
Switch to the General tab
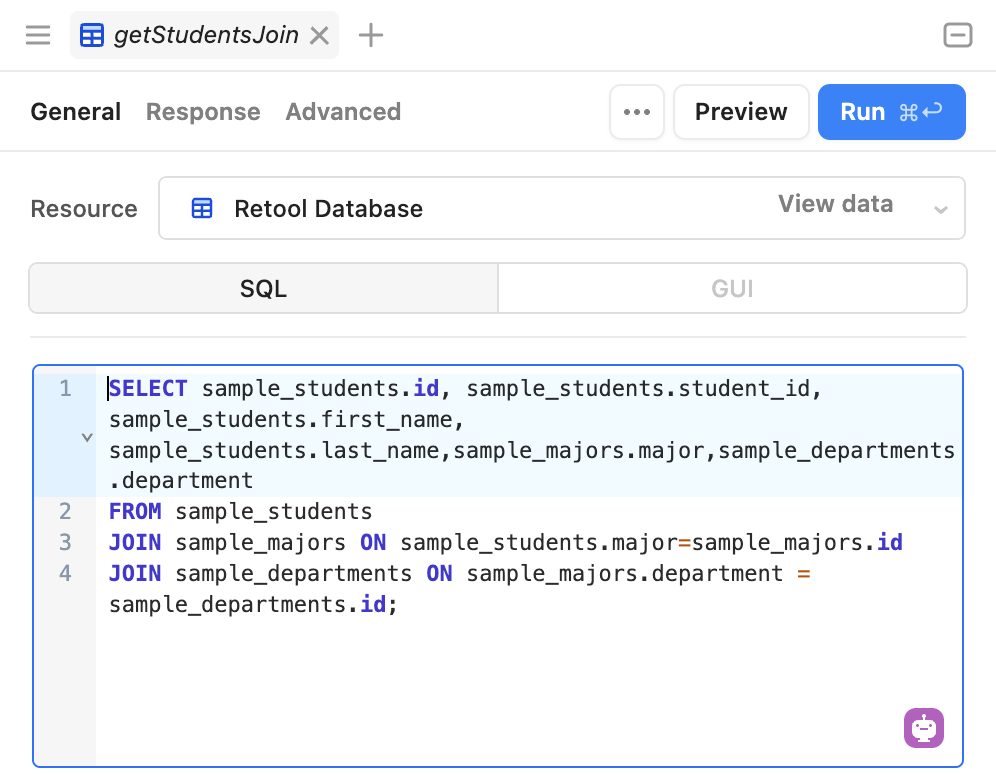point(76,112)
